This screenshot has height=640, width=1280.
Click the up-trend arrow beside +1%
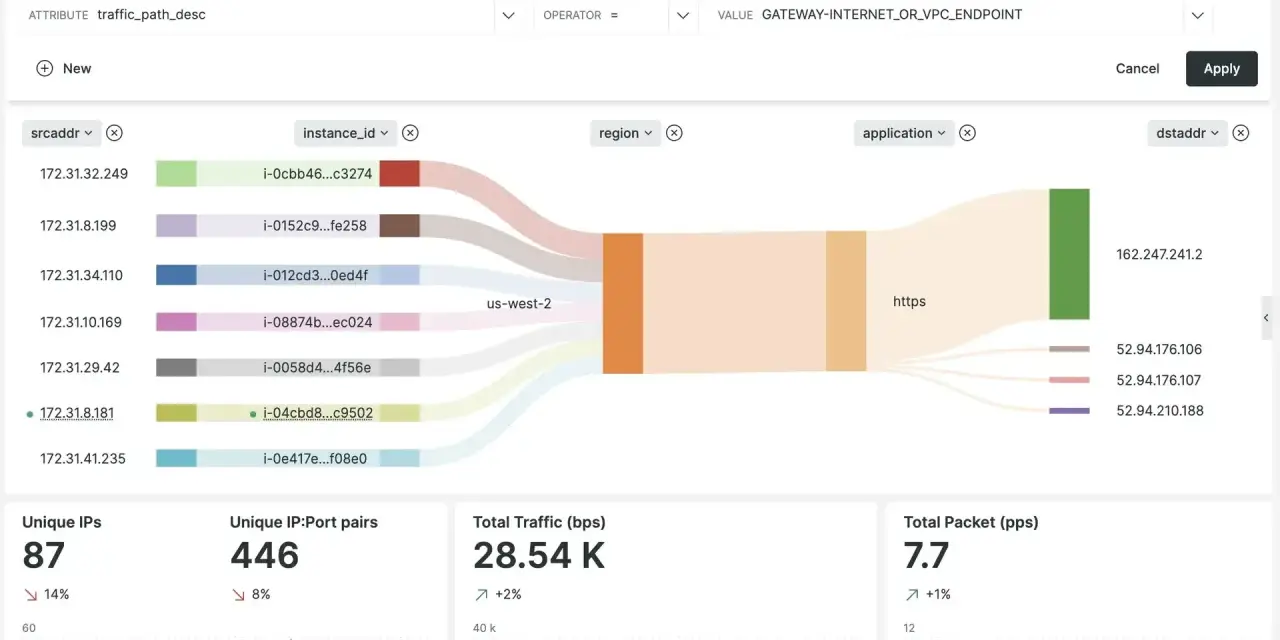[912, 594]
